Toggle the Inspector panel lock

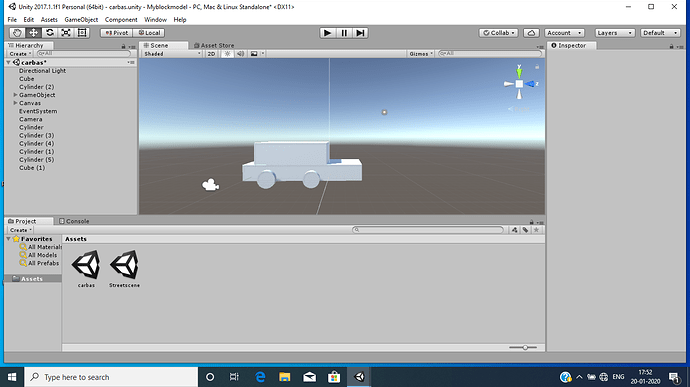click(672, 46)
